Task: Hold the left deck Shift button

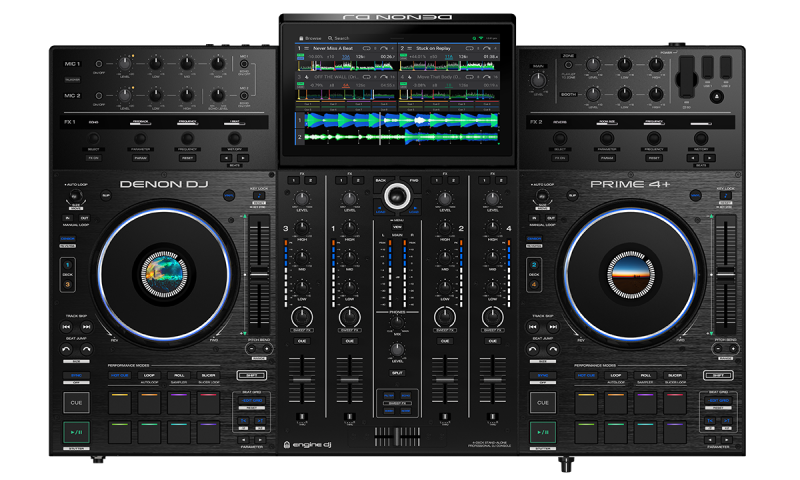Action: point(252,375)
